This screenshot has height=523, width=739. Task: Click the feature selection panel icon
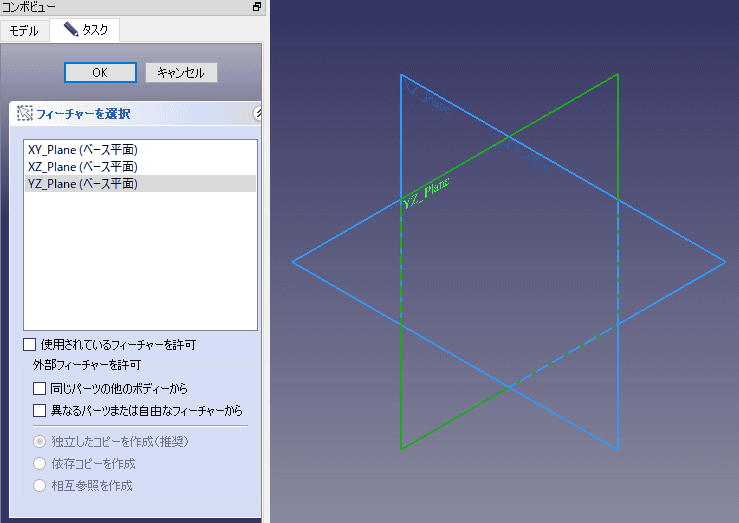(x=25, y=114)
